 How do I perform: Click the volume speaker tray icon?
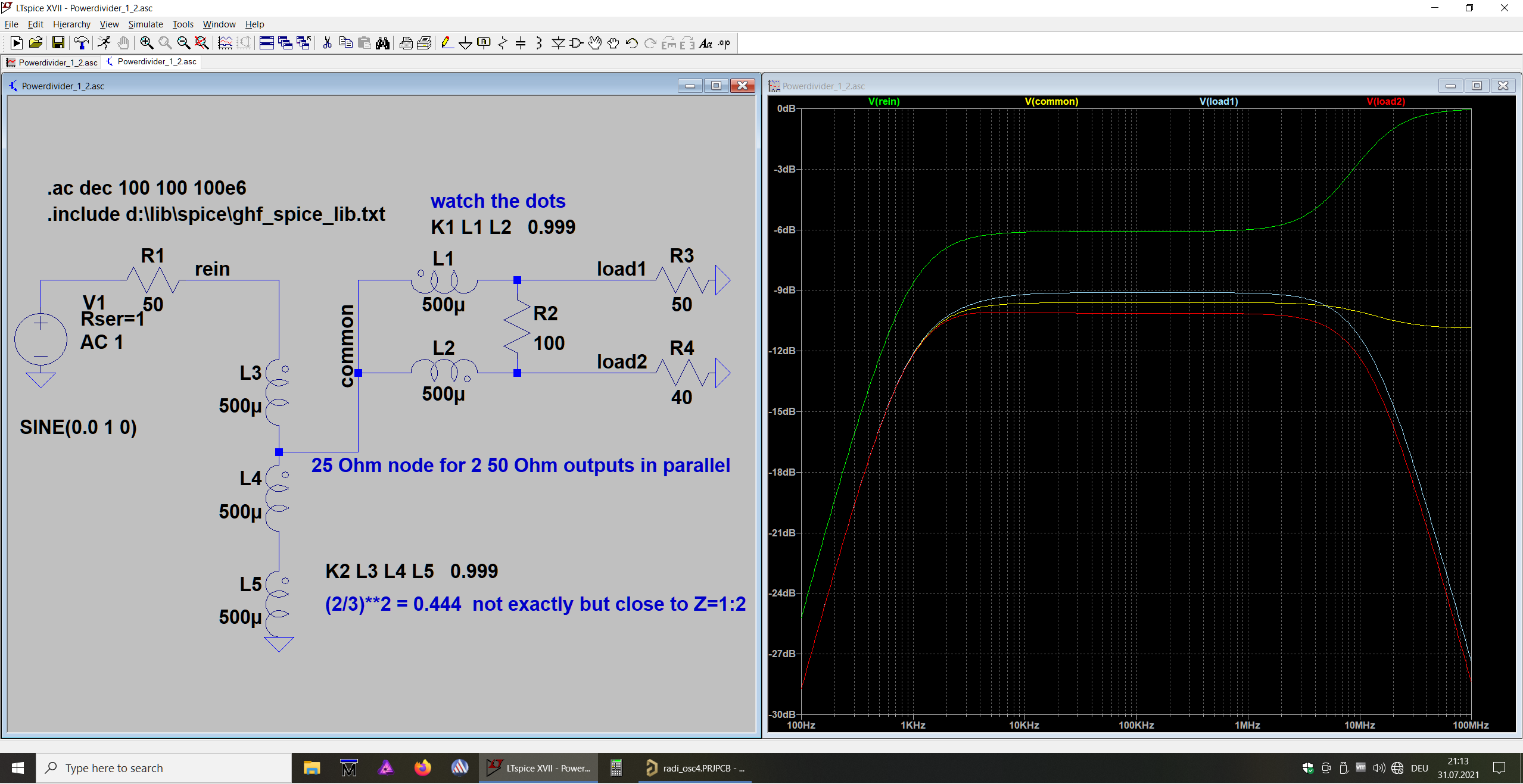click(1378, 768)
